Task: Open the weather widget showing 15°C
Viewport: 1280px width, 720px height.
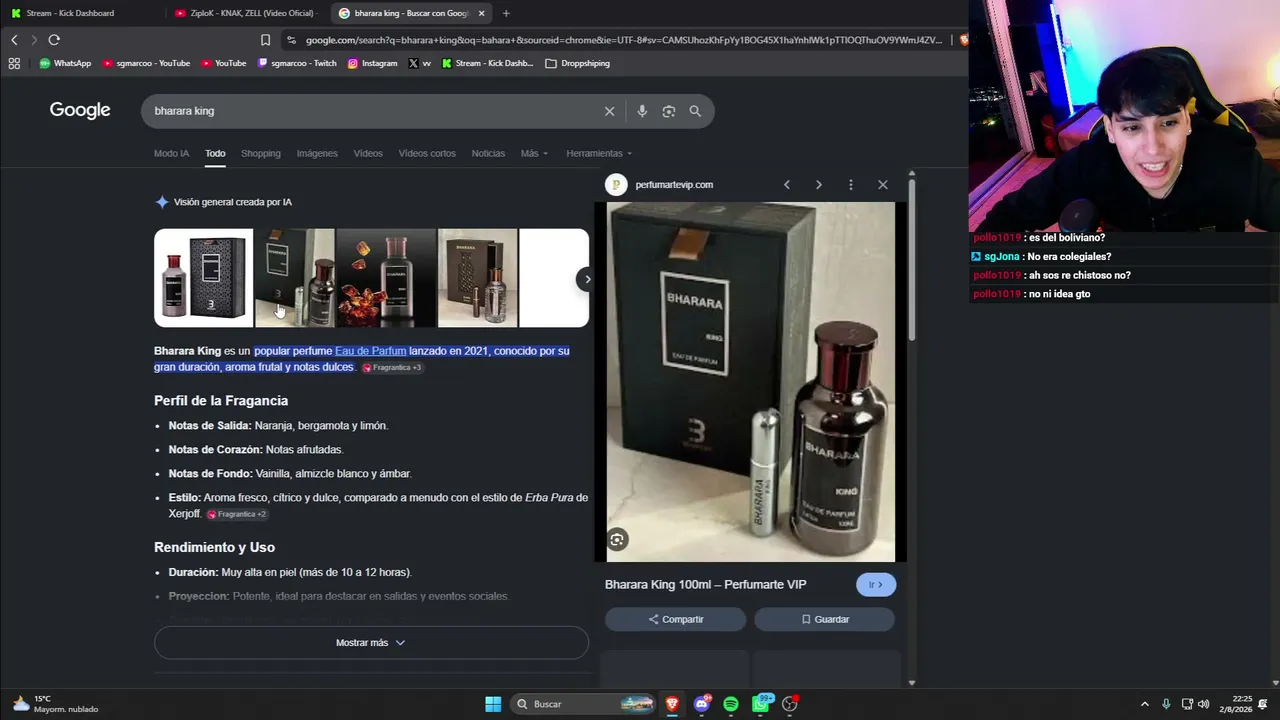Action: pyautogui.click(x=56, y=704)
